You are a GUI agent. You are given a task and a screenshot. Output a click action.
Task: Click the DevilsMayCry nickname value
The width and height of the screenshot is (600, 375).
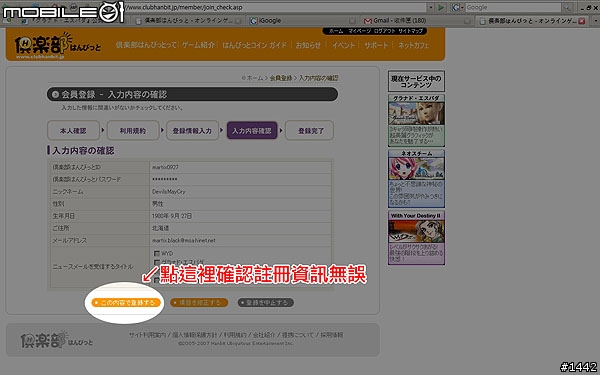(168, 192)
